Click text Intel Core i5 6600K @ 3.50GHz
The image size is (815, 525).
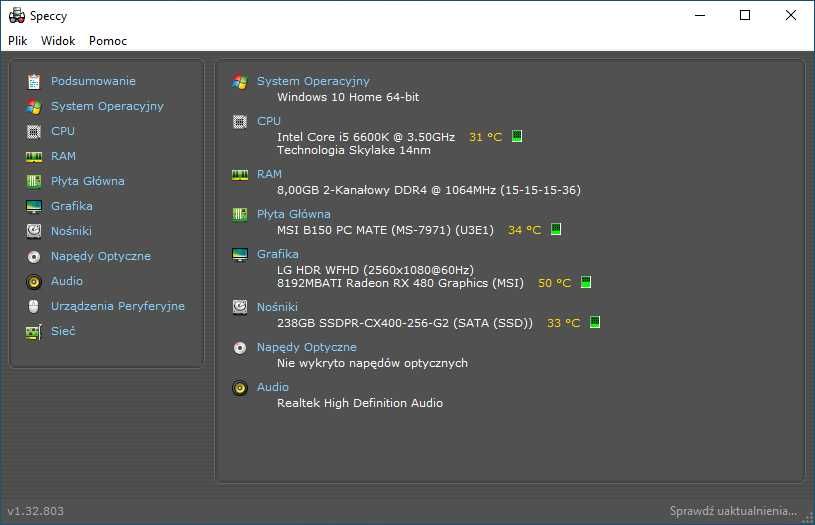coord(366,137)
